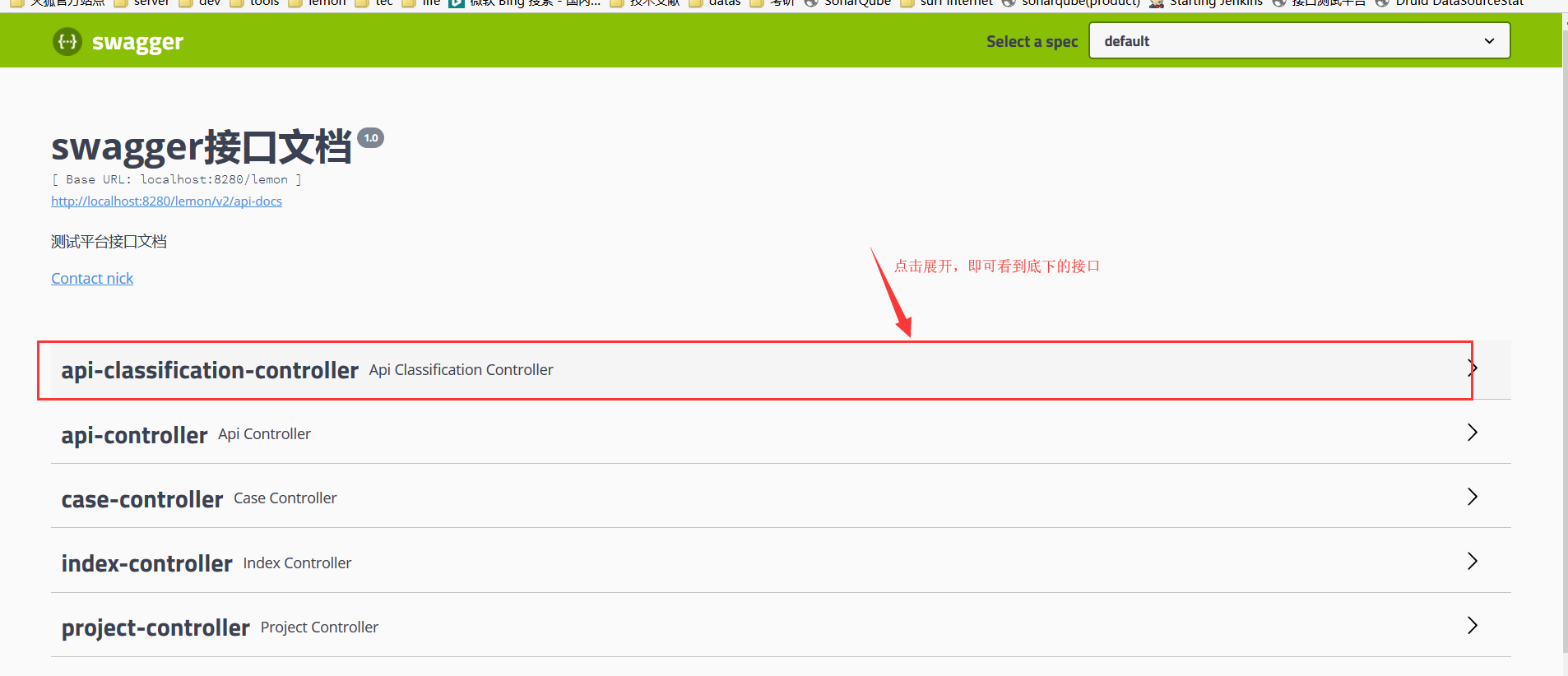
Task: Select the project-controller tag heading
Action: (155, 627)
